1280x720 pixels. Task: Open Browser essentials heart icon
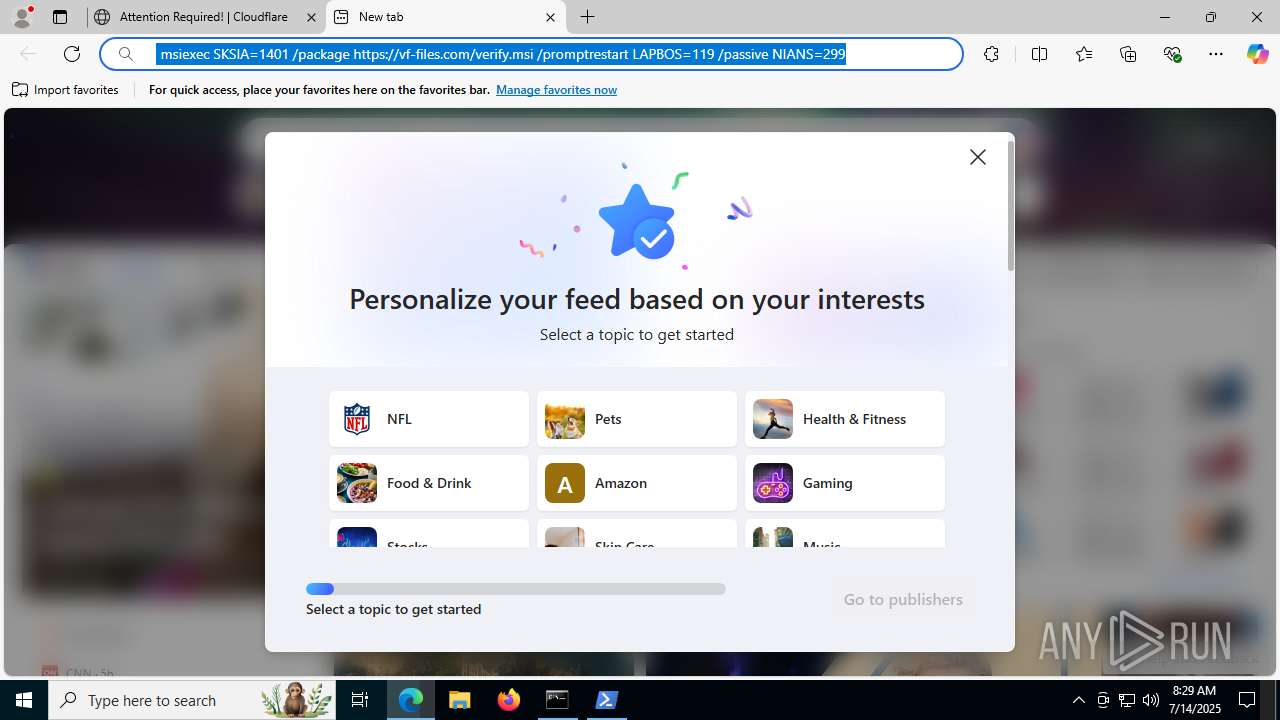[1173, 54]
